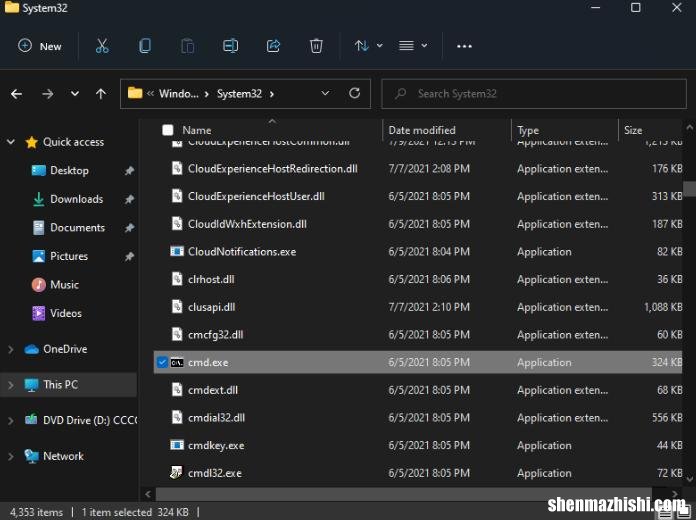
Task: Open the See more three-dots menu
Action: tap(464, 46)
